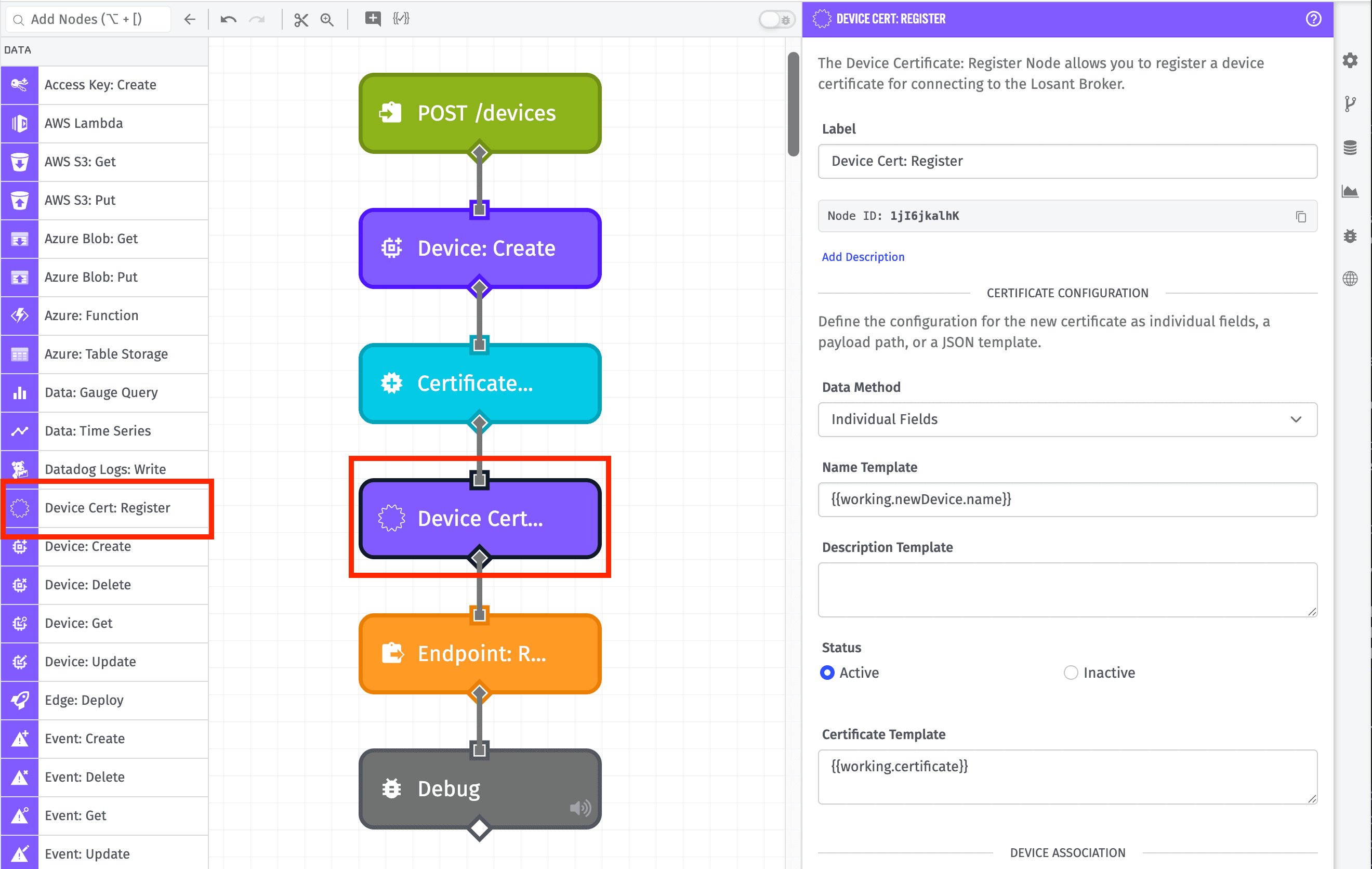Image resolution: width=1372 pixels, height=869 pixels.
Task: Select Azure Blob: Get in palette
Action: tap(104, 239)
